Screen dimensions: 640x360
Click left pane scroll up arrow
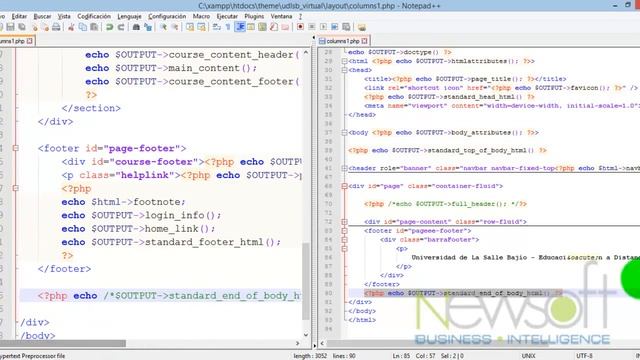click(306, 53)
